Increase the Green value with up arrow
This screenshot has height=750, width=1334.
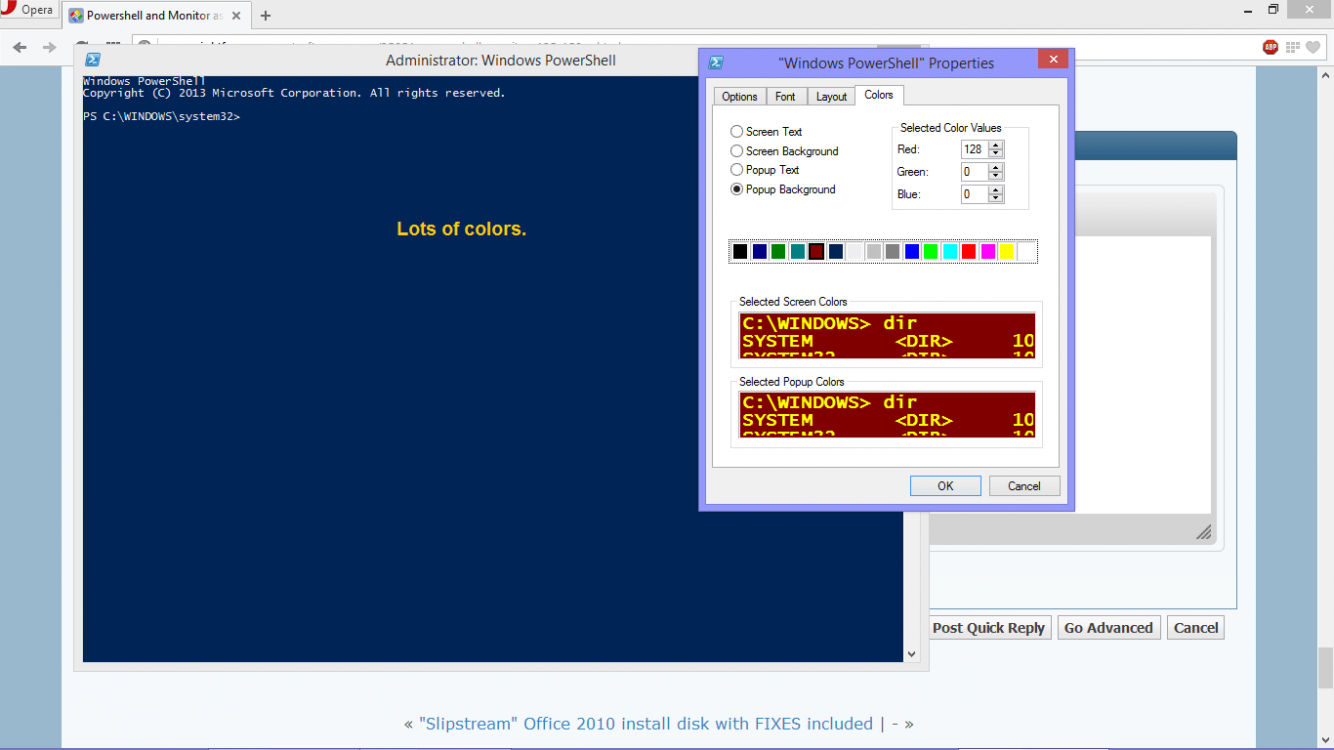[x=995, y=168]
